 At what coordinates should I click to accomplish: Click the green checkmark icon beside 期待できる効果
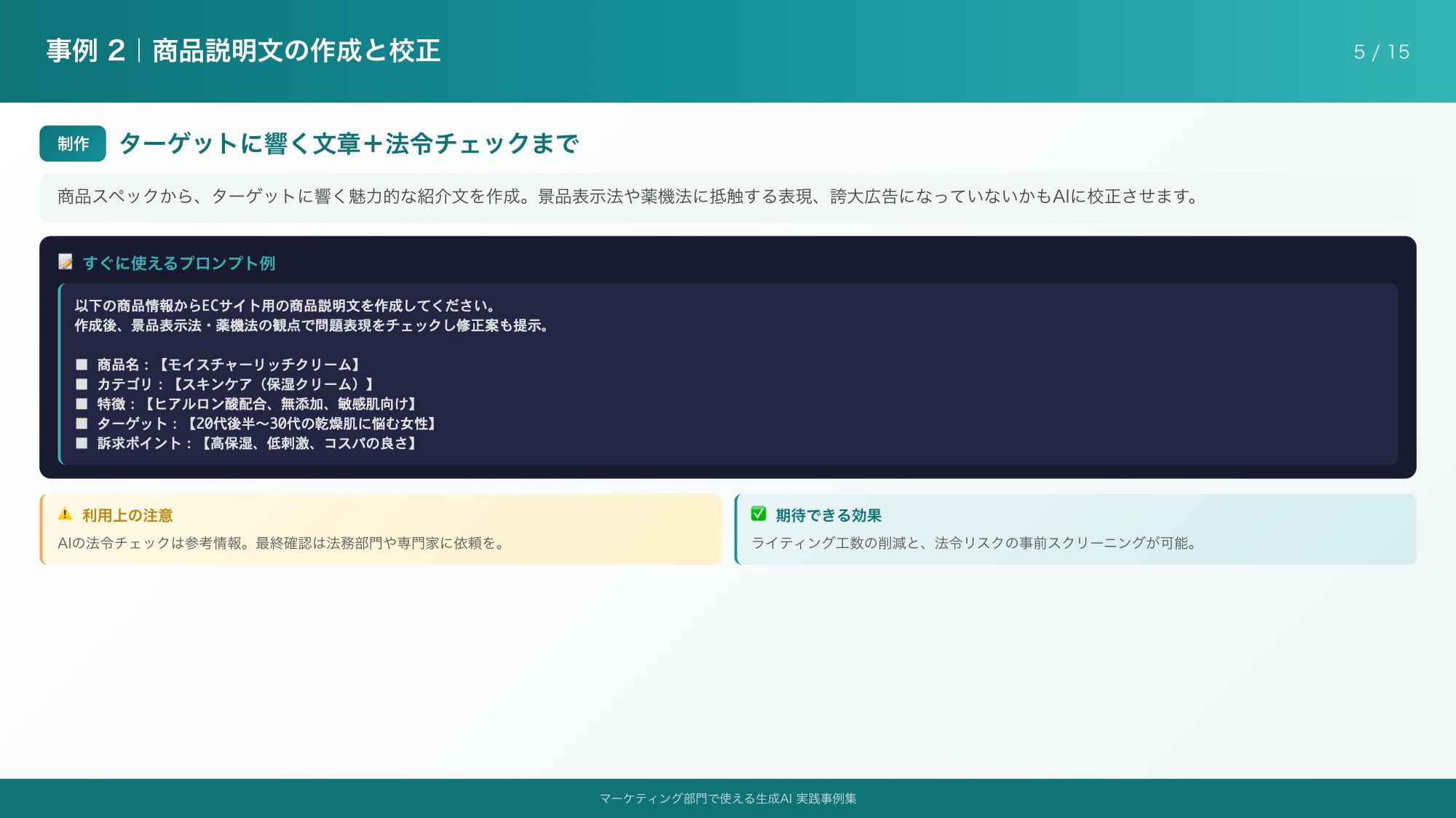759,515
